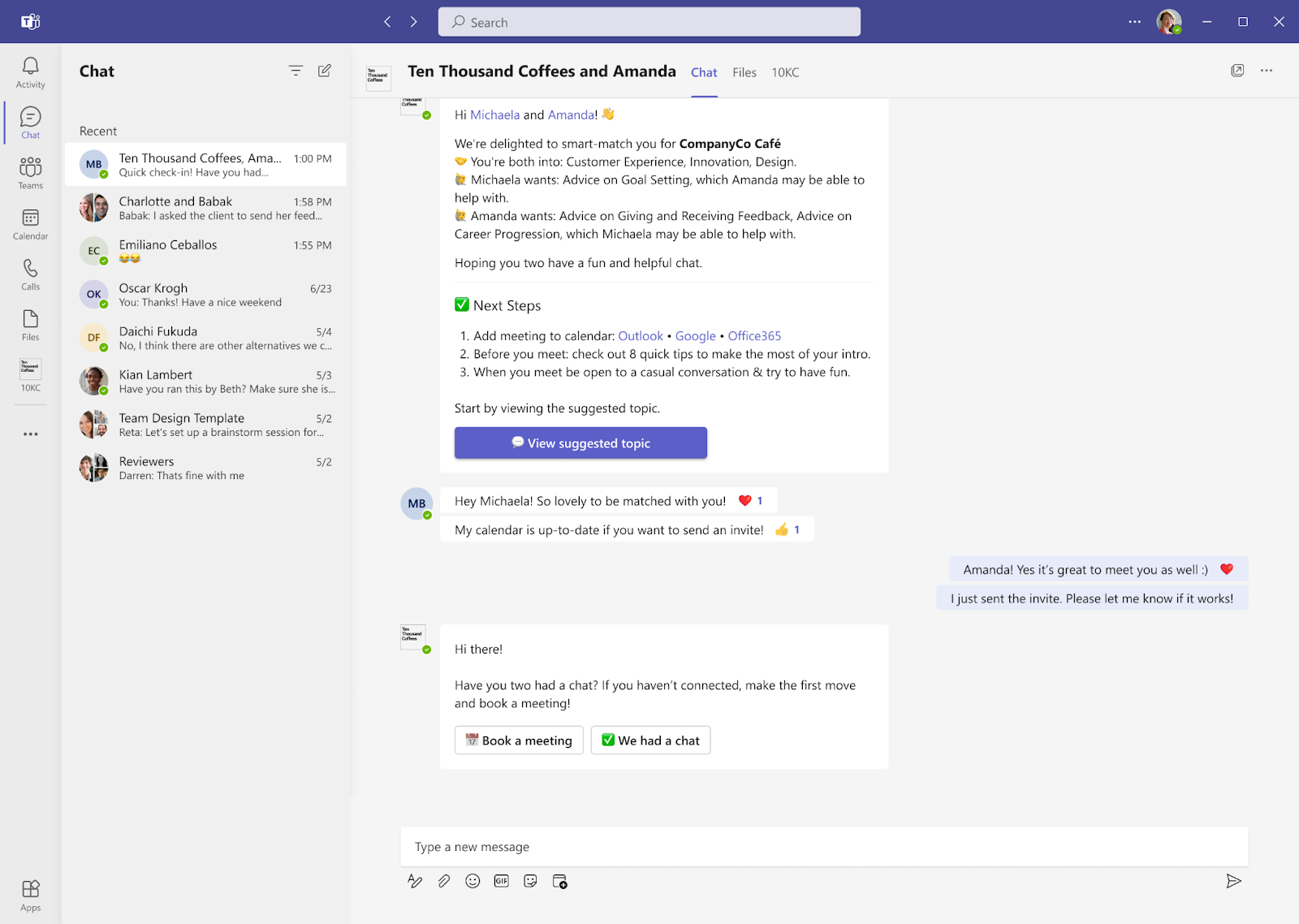Click Book a meeting button
Image resolution: width=1299 pixels, height=924 pixels.
tap(519, 740)
